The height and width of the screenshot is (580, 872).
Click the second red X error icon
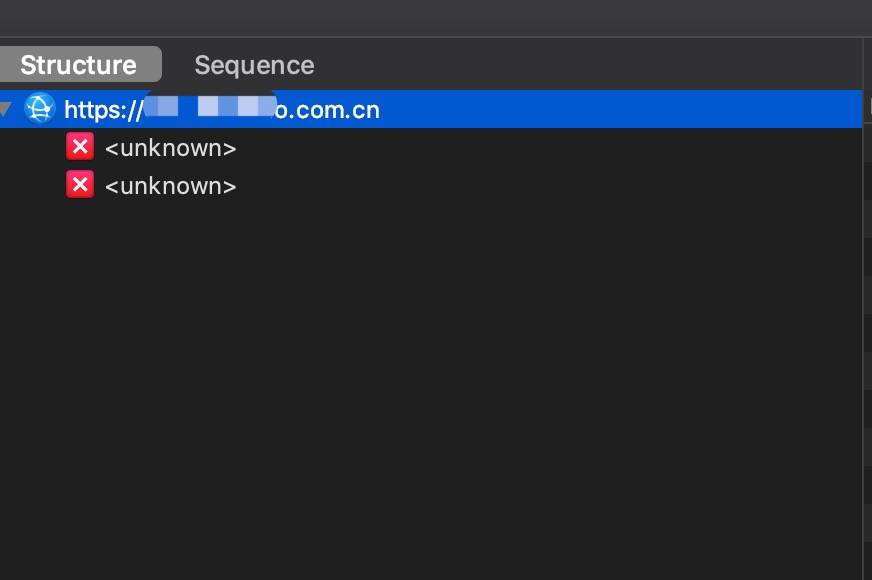[80, 185]
